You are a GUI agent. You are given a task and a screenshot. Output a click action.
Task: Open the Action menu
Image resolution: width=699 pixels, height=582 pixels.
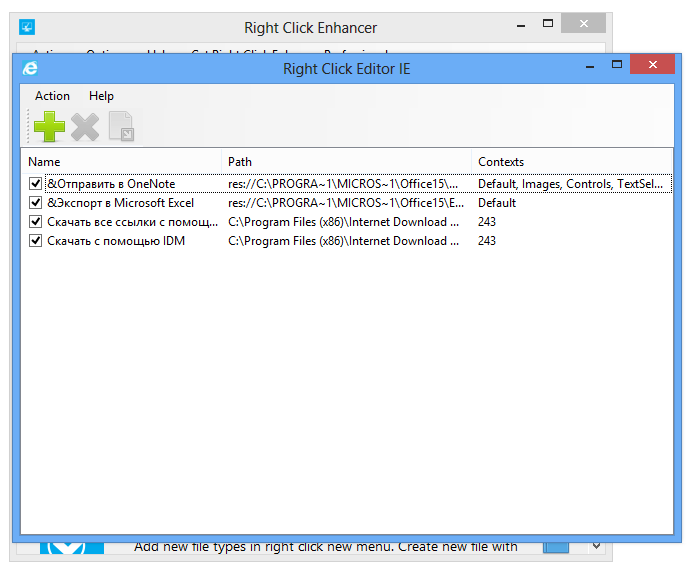click(53, 96)
